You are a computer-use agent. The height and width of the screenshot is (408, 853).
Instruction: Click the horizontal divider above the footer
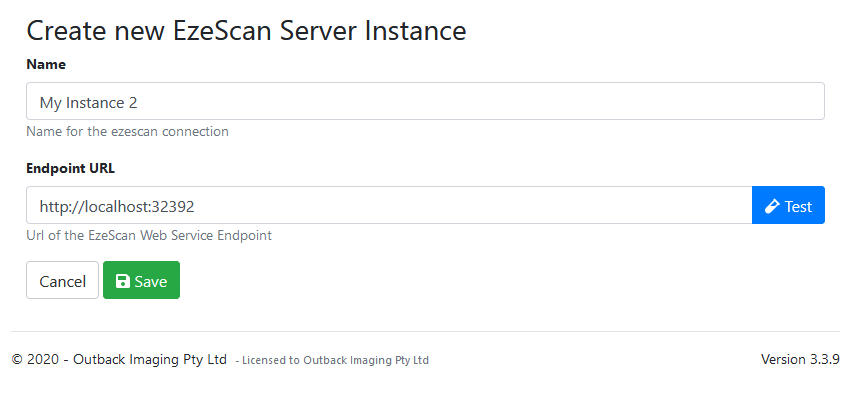coord(426,331)
